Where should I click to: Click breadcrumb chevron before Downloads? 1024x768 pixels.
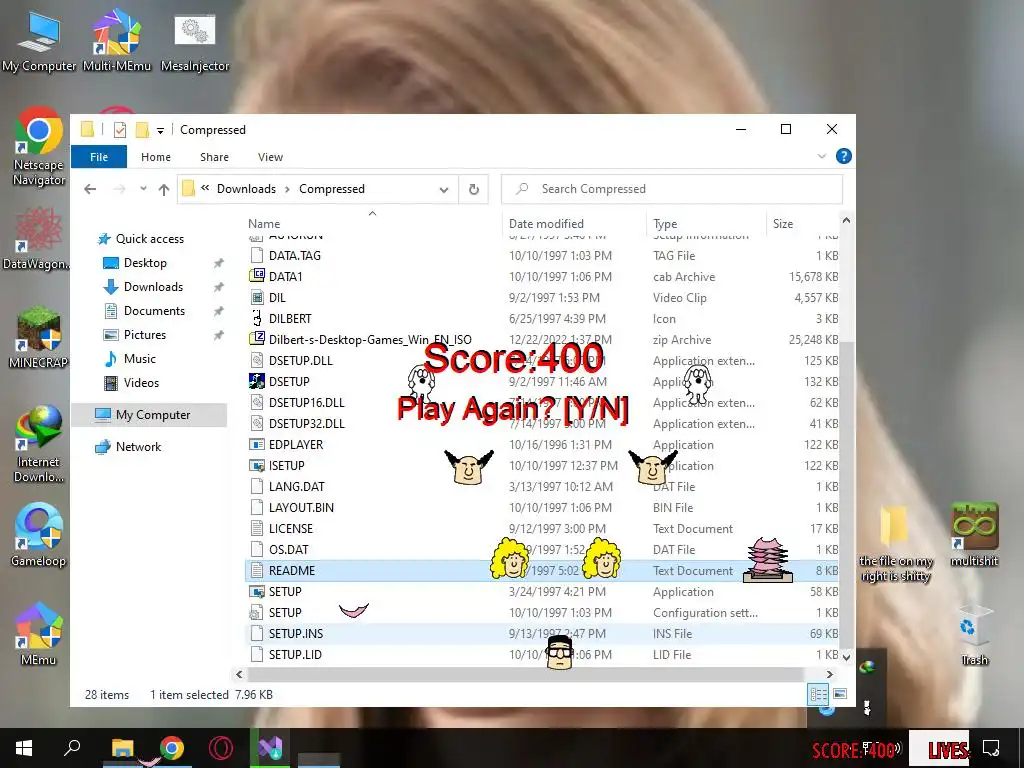[x=205, y=188]
